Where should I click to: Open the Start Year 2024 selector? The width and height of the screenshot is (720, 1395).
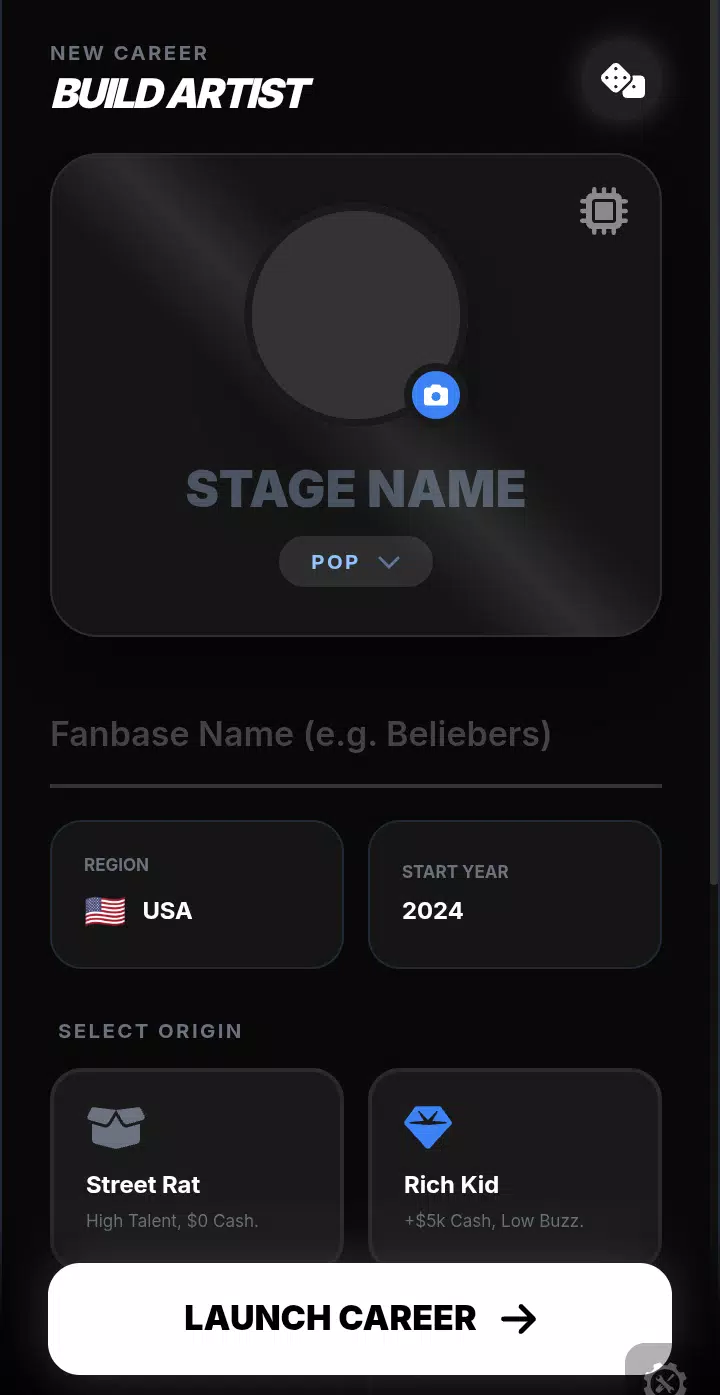coord(515,894)
